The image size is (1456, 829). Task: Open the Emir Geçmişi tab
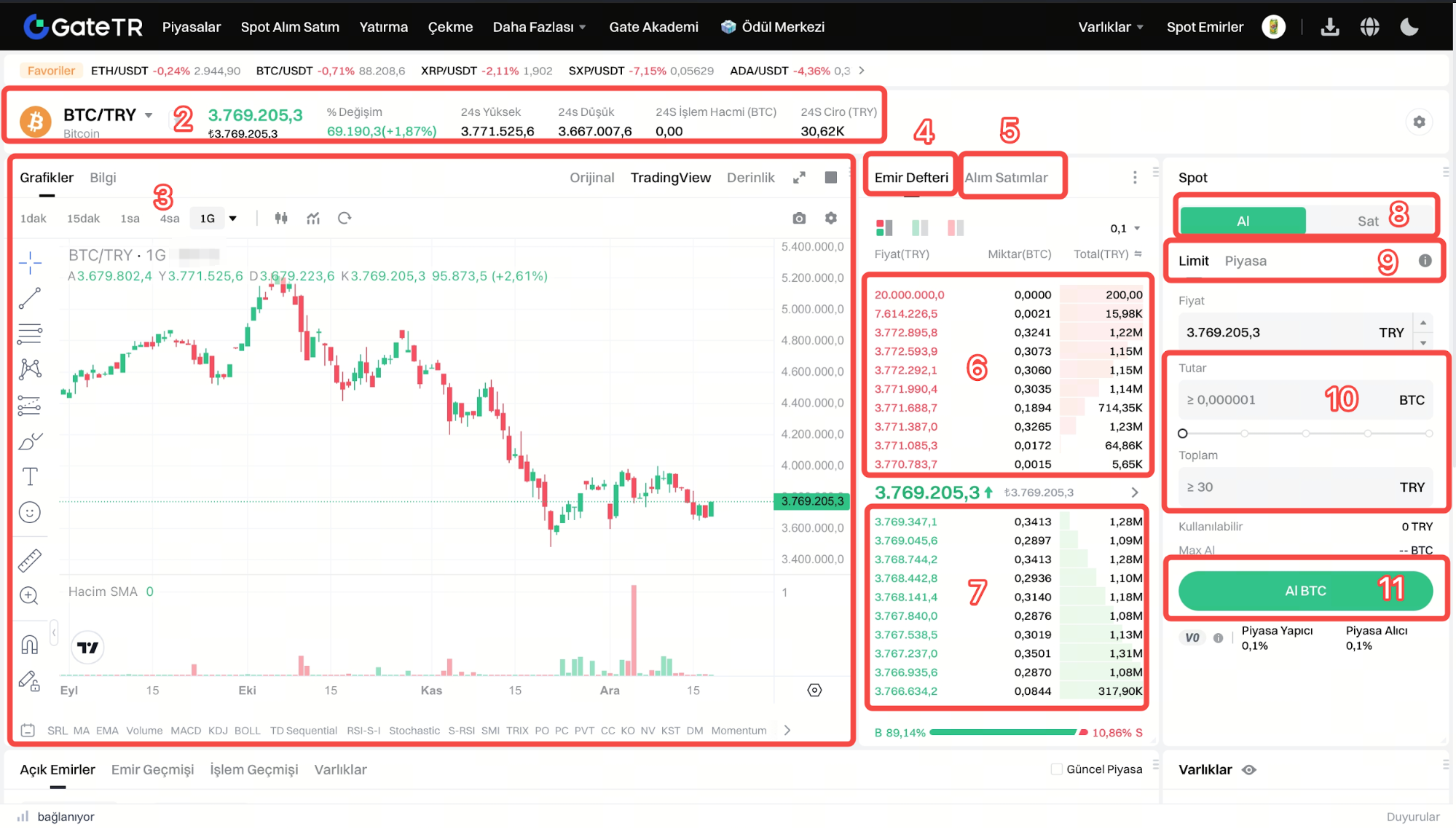152,769
